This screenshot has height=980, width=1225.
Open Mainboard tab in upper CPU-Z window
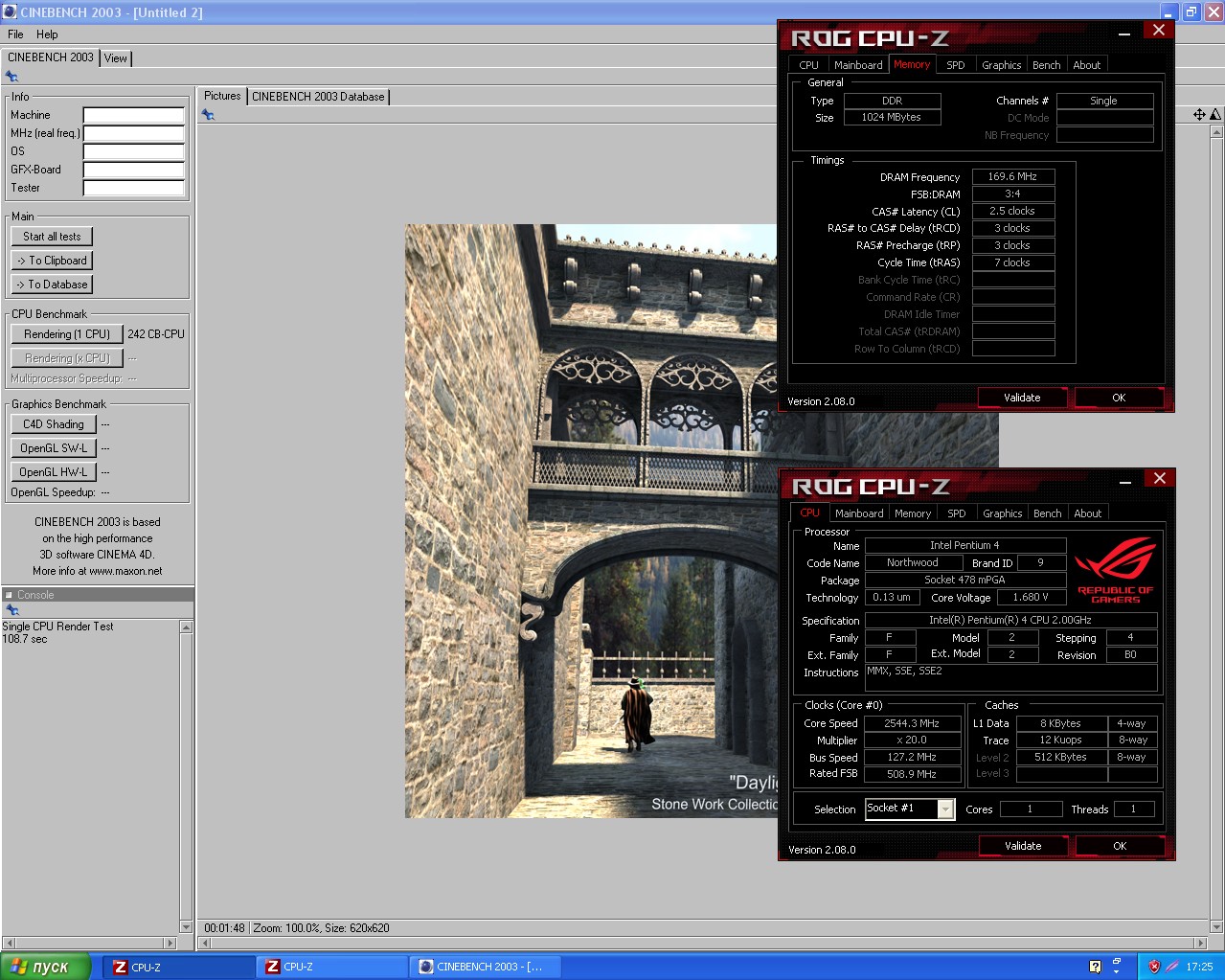pos(858,65)
